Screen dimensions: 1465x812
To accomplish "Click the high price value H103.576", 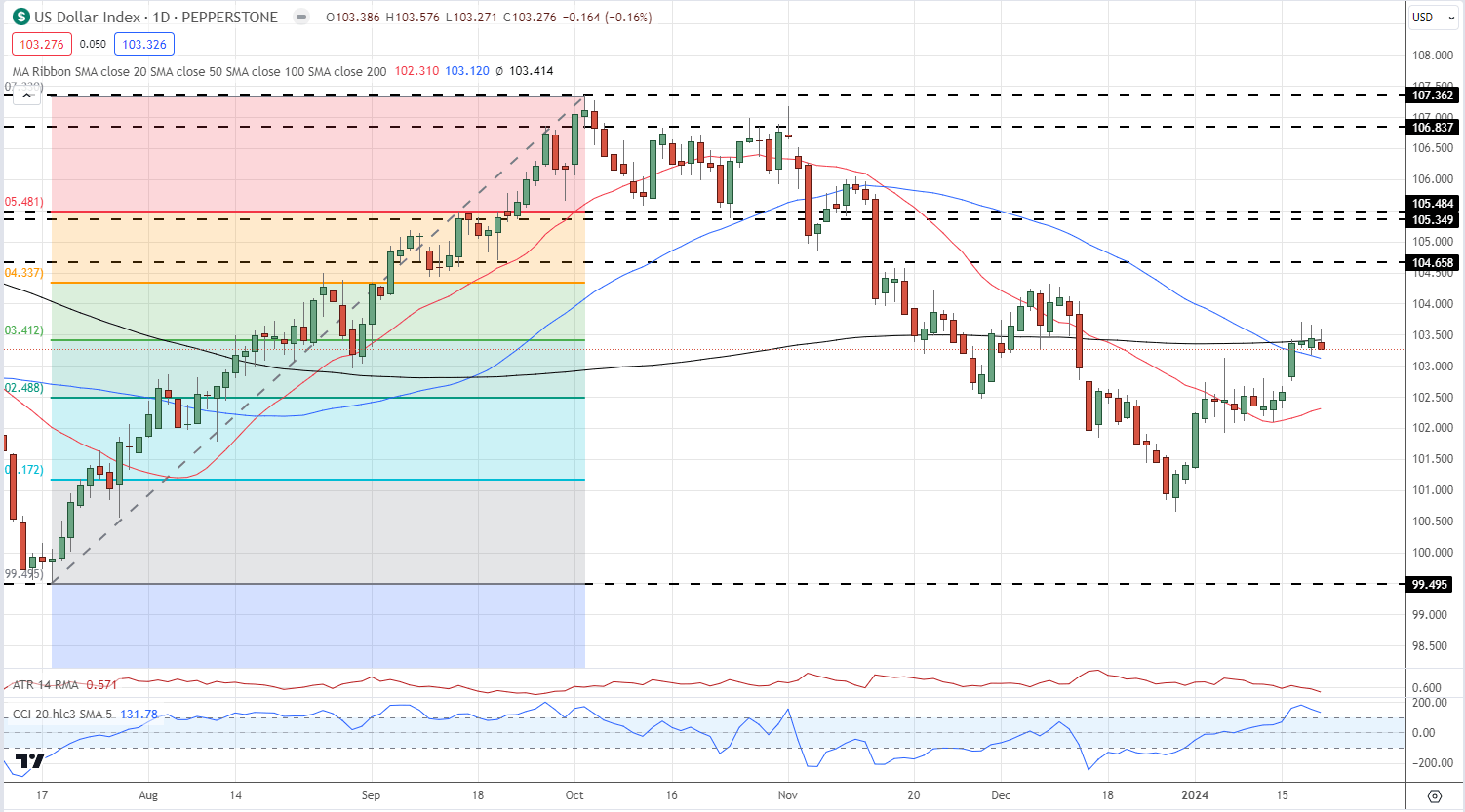I will [415, 17].
